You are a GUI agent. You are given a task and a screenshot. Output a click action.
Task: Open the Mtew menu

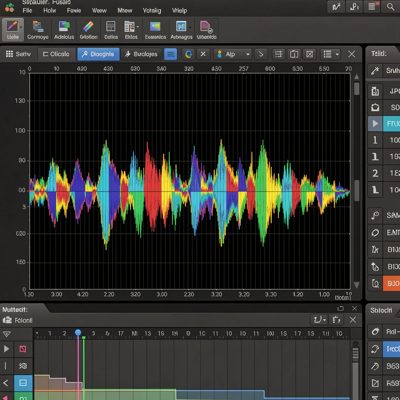pos(125,11)
